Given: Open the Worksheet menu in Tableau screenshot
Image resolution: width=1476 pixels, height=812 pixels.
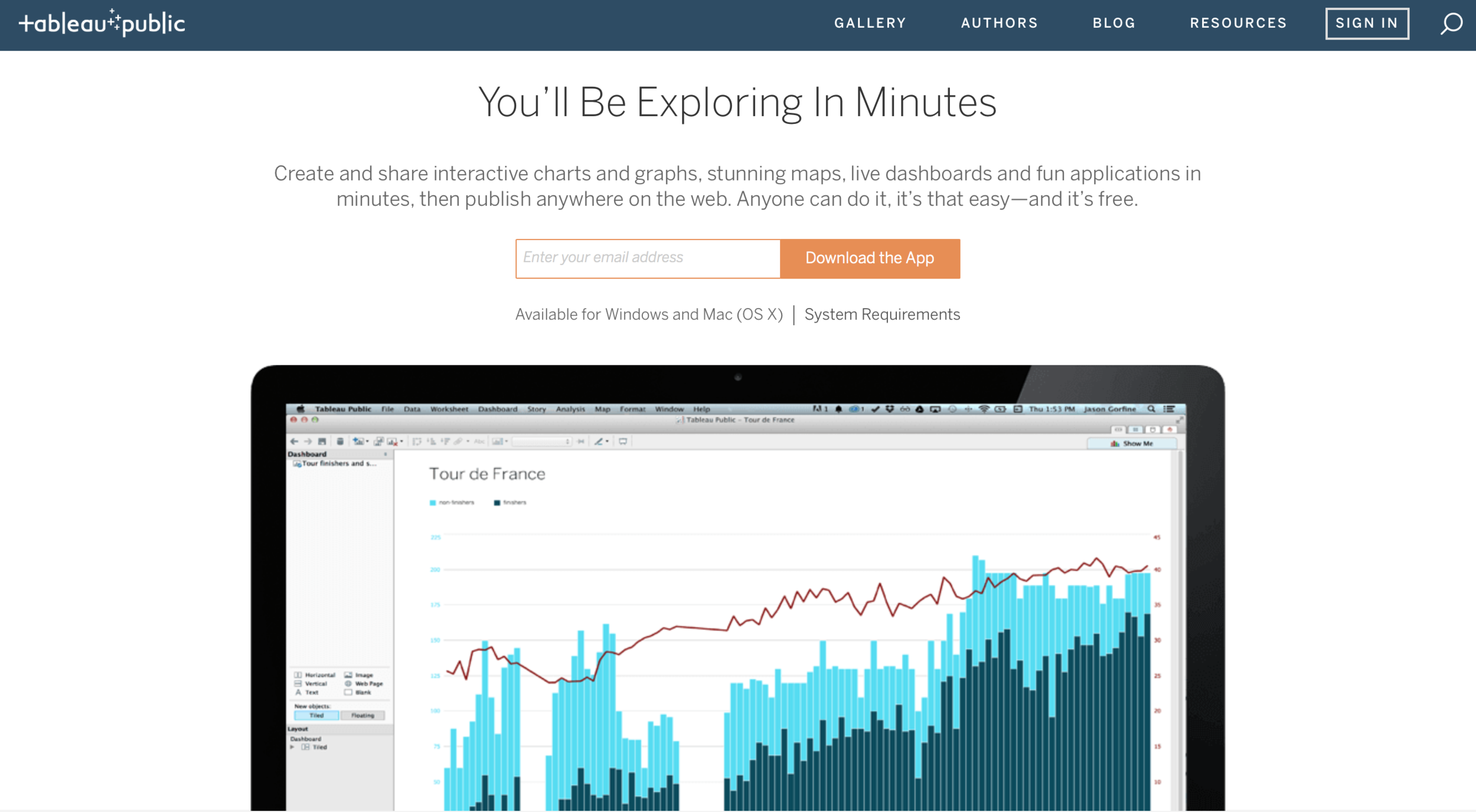Looking at the screenshot, I should point(449,409).
